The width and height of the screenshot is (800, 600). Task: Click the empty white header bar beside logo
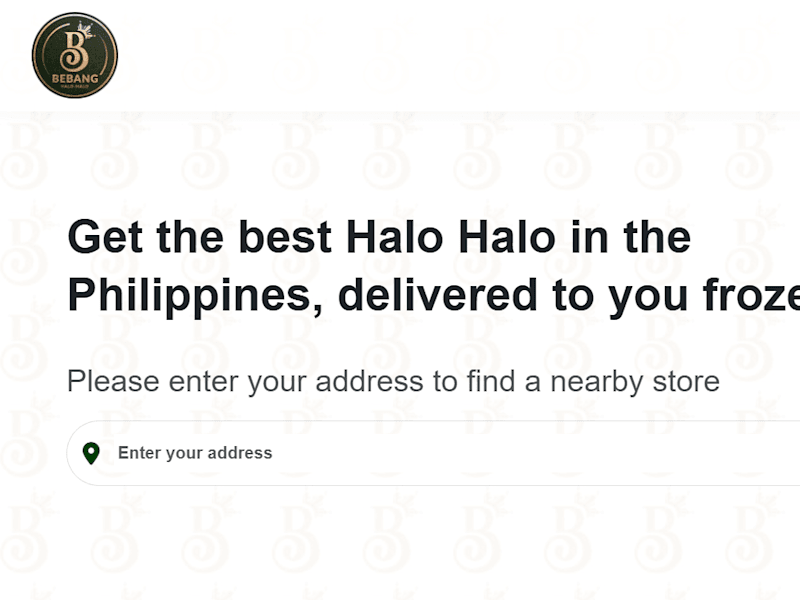pyautogui.click(x=459, y=55)
